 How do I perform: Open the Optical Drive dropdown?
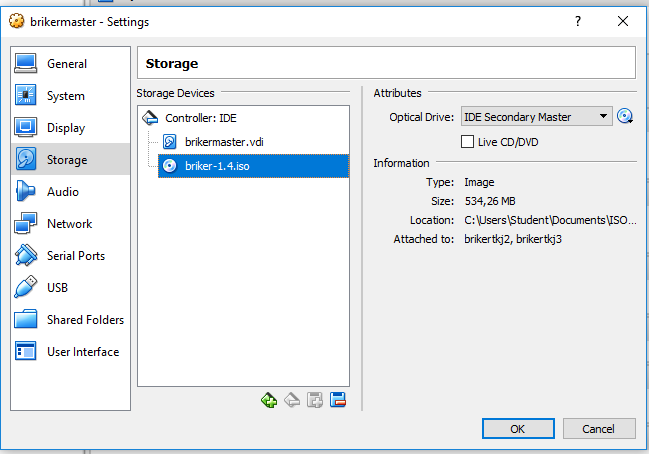tap(537, 117)
